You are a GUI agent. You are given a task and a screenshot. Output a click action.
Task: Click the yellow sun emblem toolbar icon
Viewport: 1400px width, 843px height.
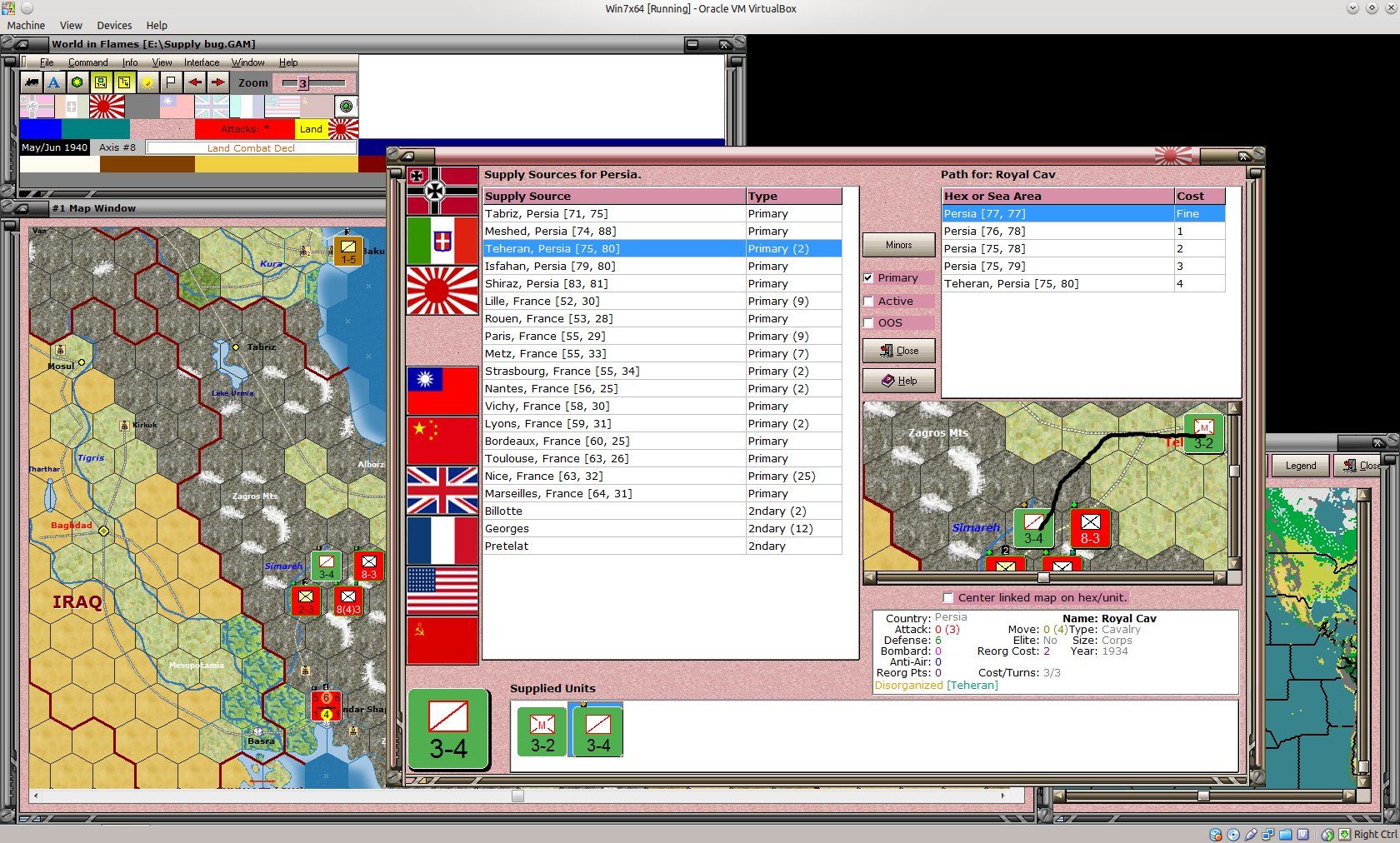point(147,82)
